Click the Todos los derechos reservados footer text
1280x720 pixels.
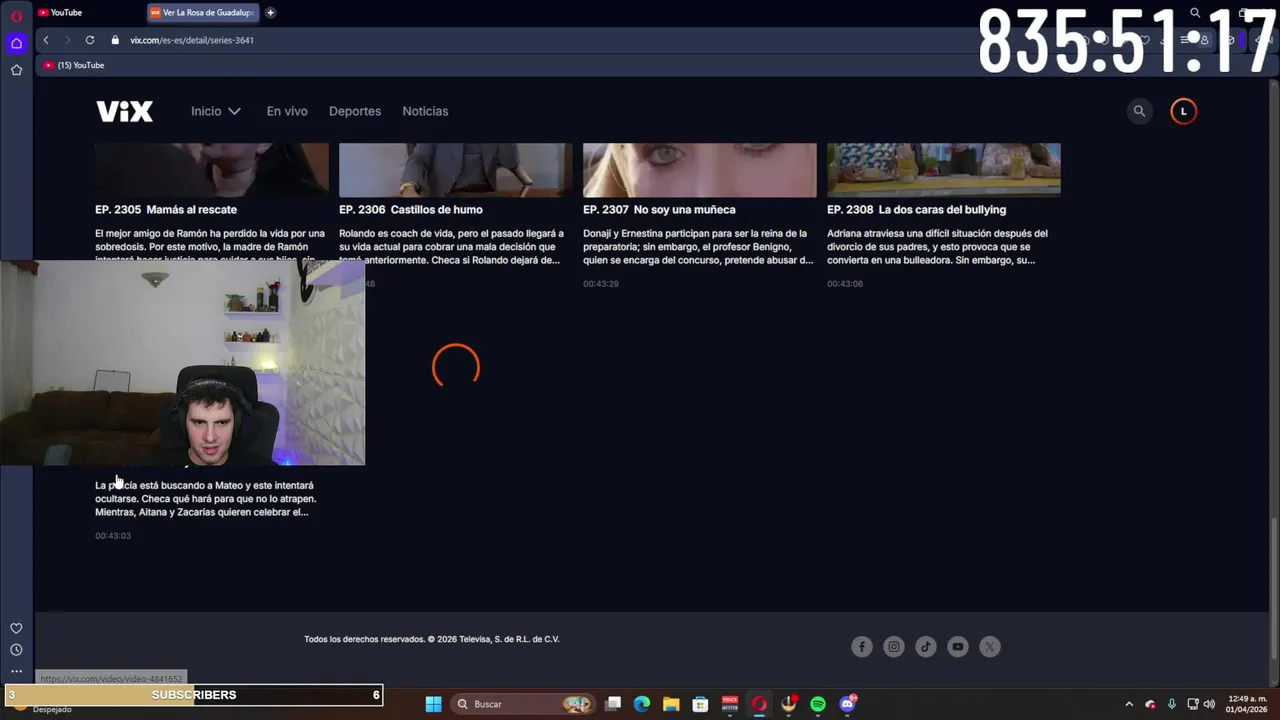click(x=432, y=639)
